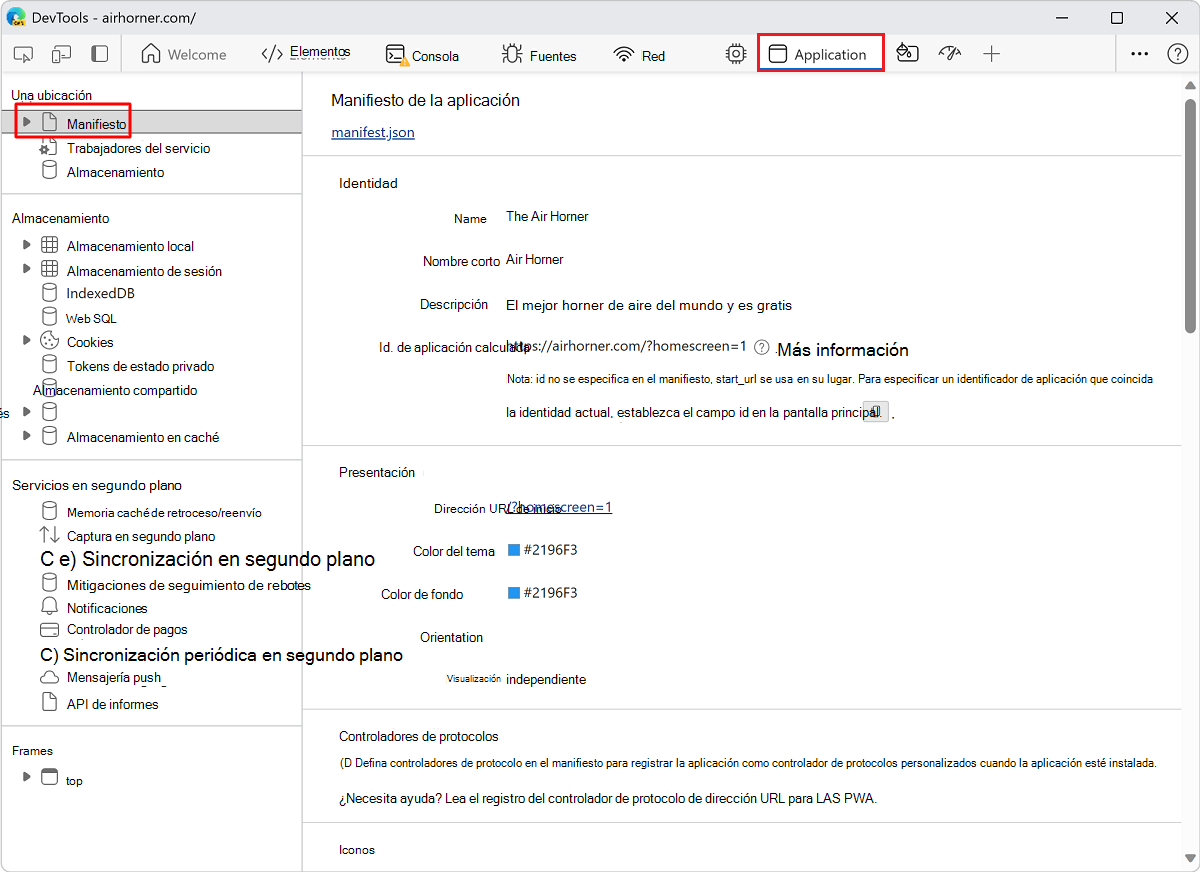Expand the top frame arrow
The width and height of the screenshot is (1200, 872).
(x=27, y=776)
